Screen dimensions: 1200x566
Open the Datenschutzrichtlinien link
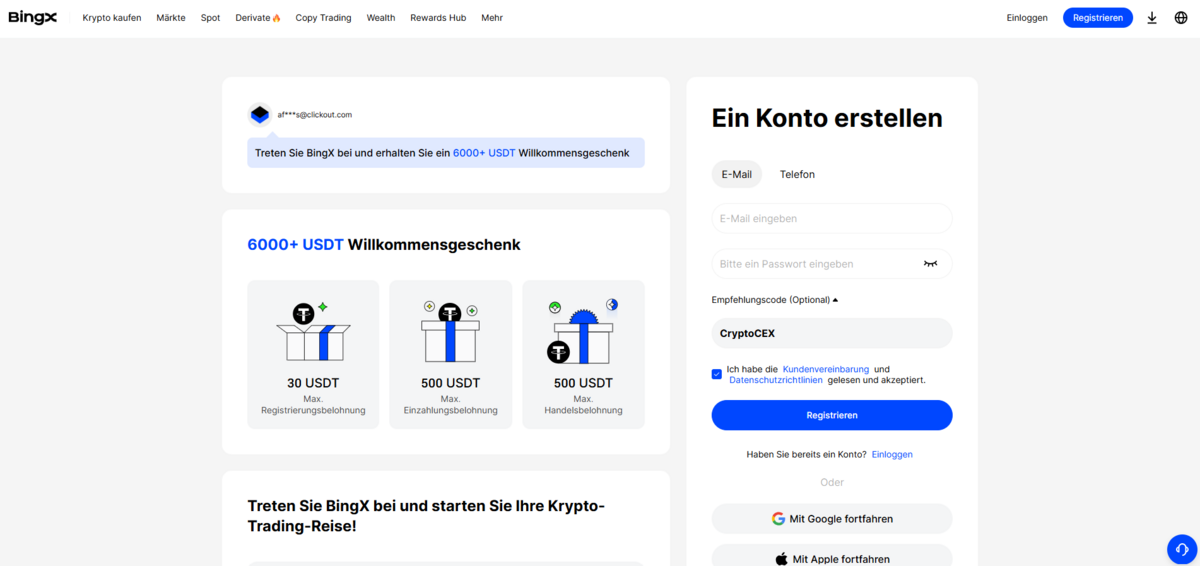pos(776,380)
